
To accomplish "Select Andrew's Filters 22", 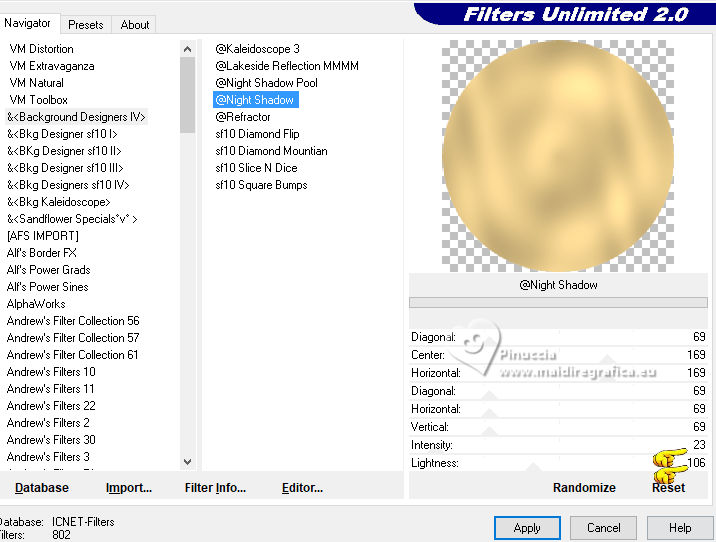I will (51, 405).
